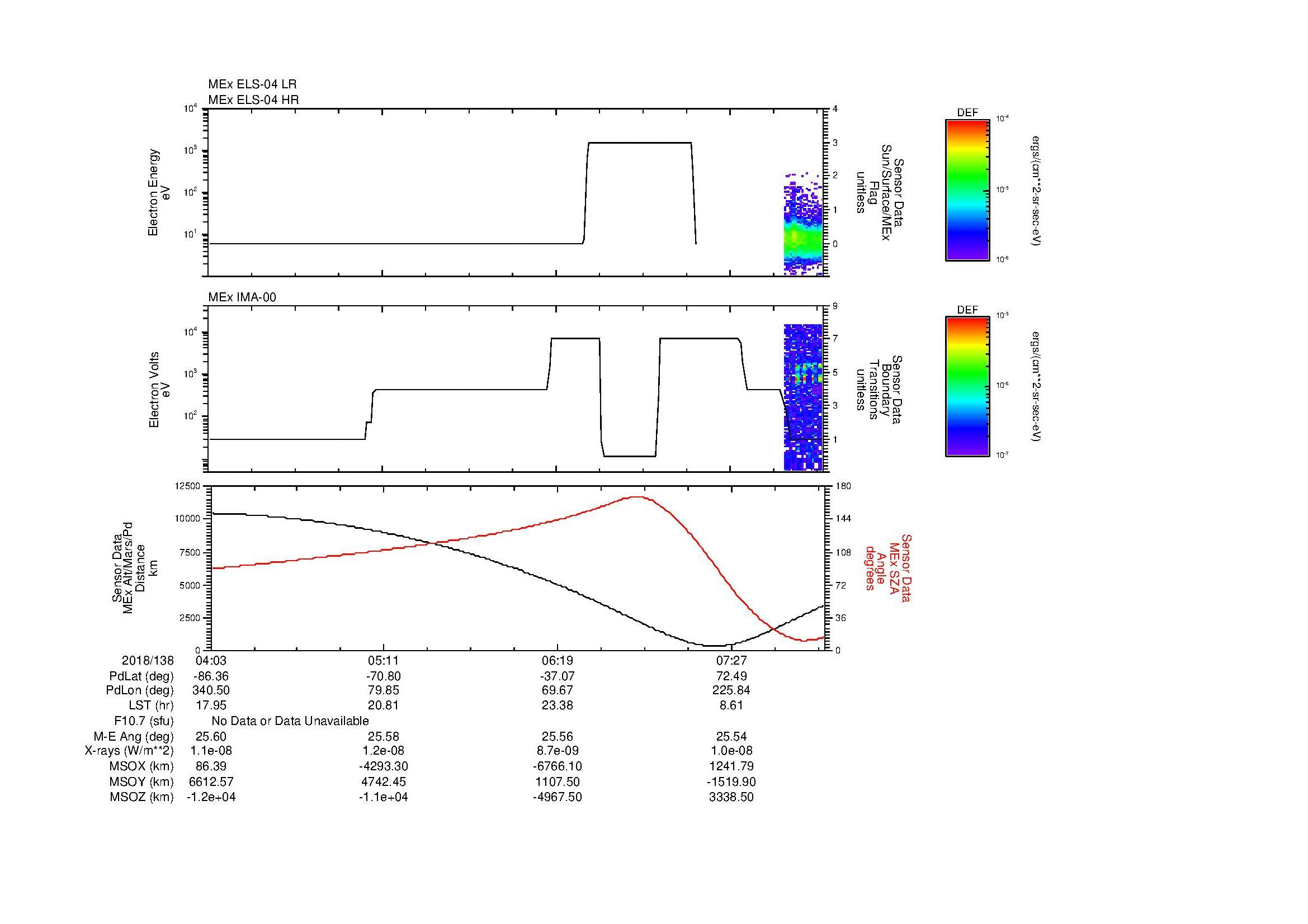Click time tick label '07:27'
Screen dimensions: 1308x924
tap(731, 660)
